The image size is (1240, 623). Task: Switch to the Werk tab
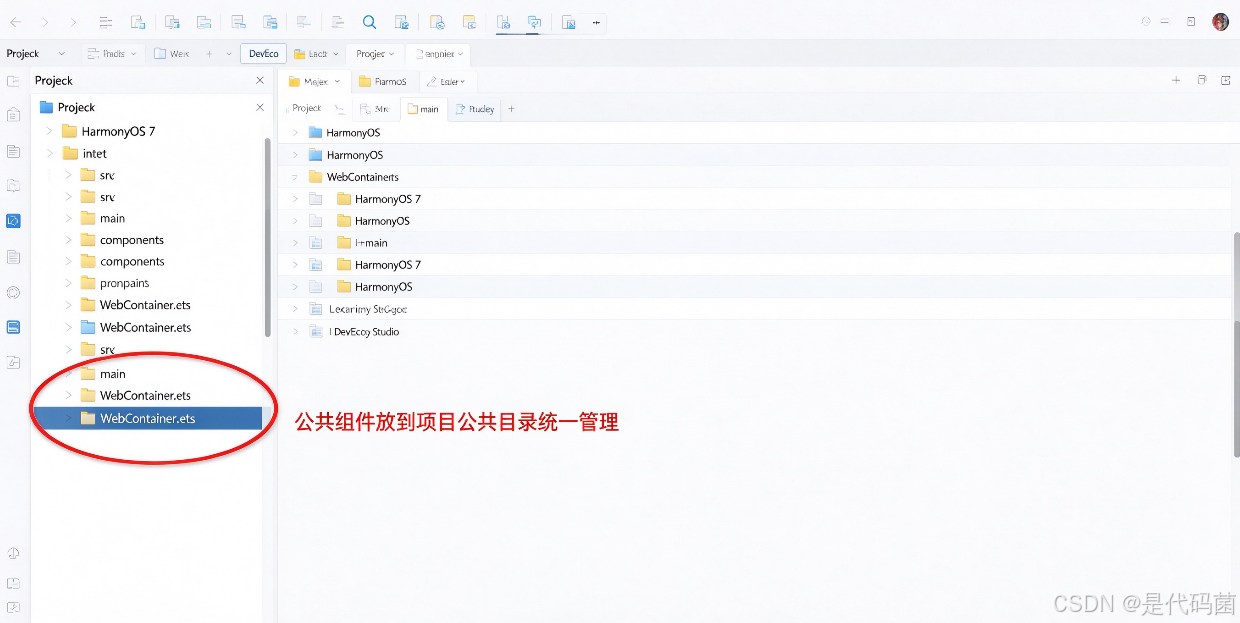pos(172,54)
